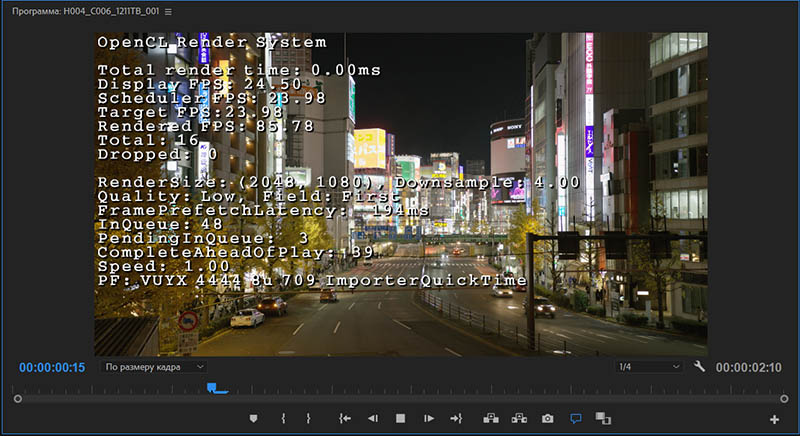Stop playback with the square button
800x436 pixels.
(x=401, y=419)
